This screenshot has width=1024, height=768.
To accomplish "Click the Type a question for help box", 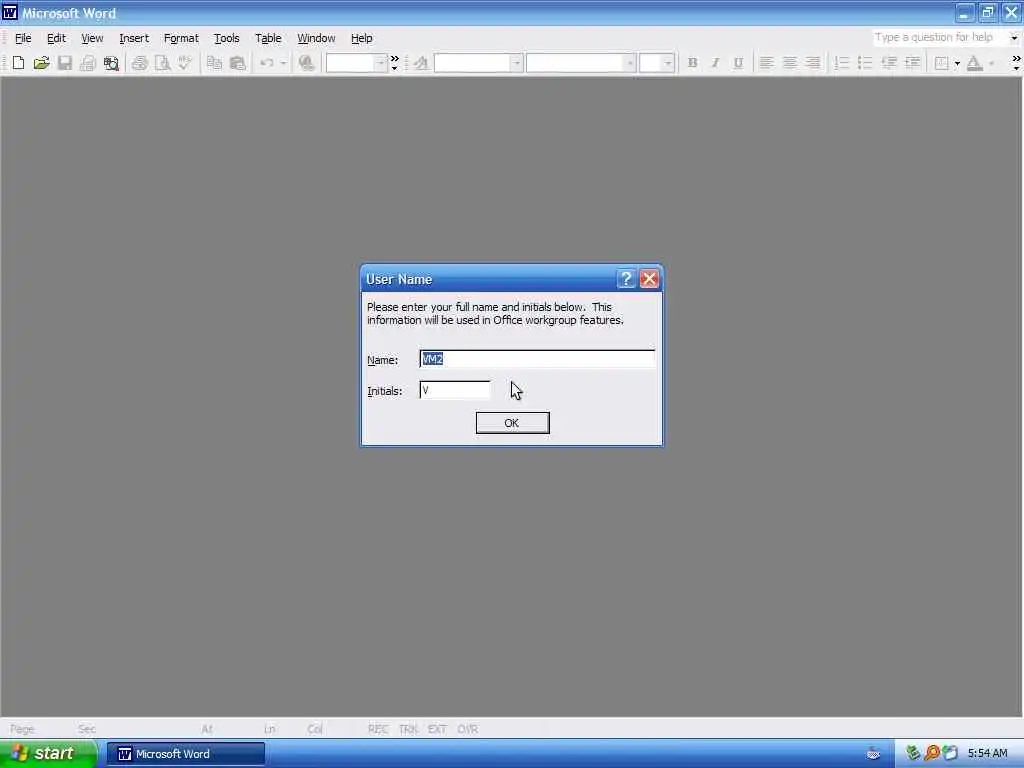I will tap(940, 37).
